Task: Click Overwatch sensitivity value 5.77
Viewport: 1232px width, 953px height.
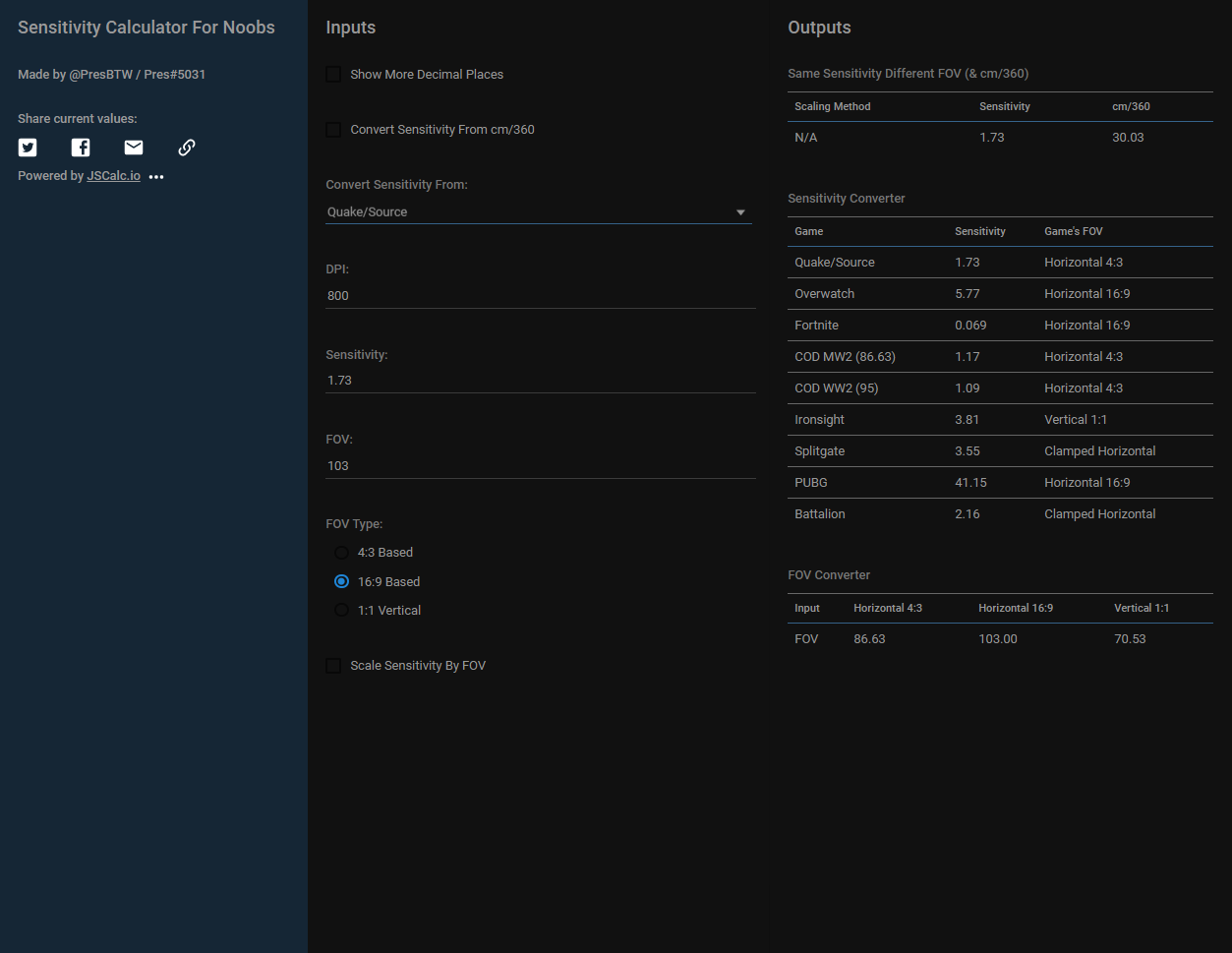Action: pyautogui.click(x=967, y=294)
